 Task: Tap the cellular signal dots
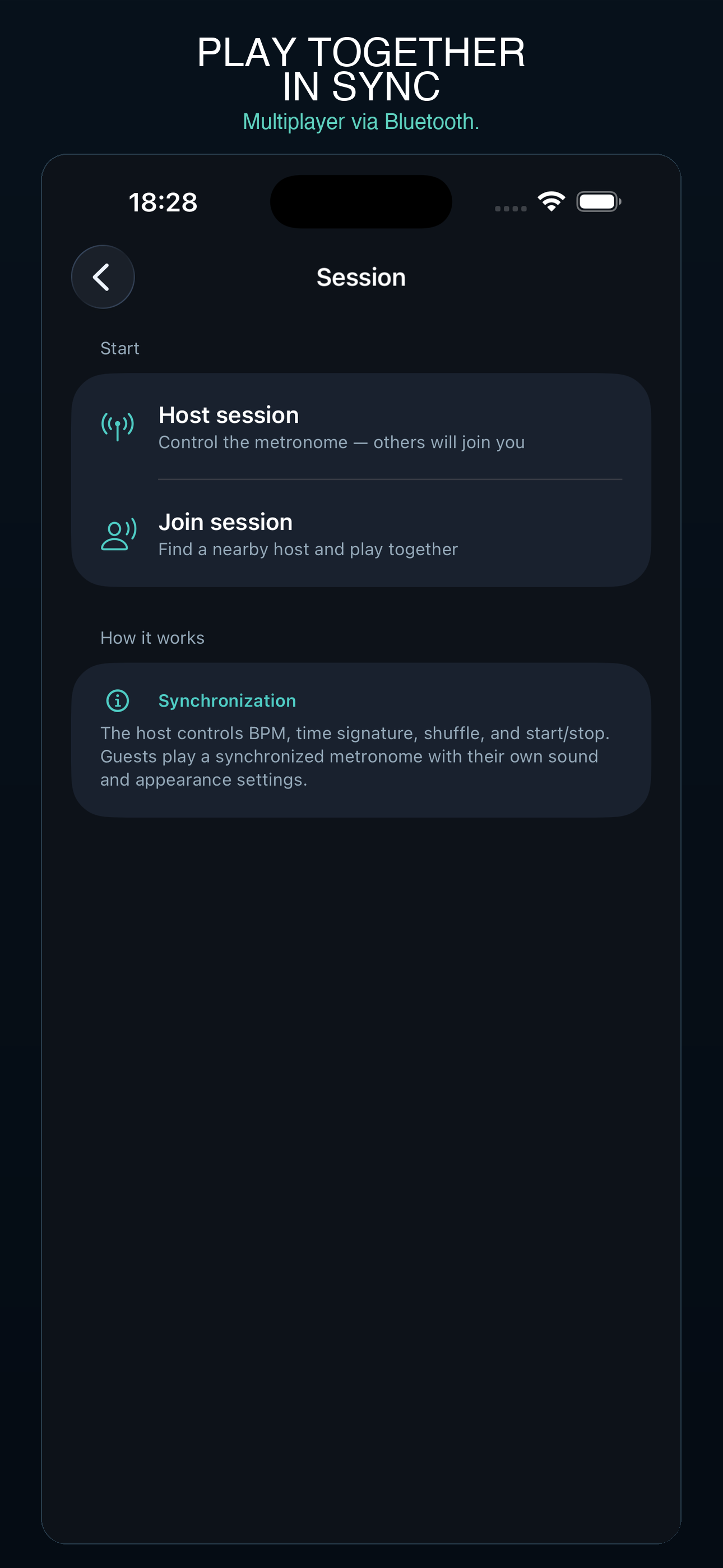511,208
